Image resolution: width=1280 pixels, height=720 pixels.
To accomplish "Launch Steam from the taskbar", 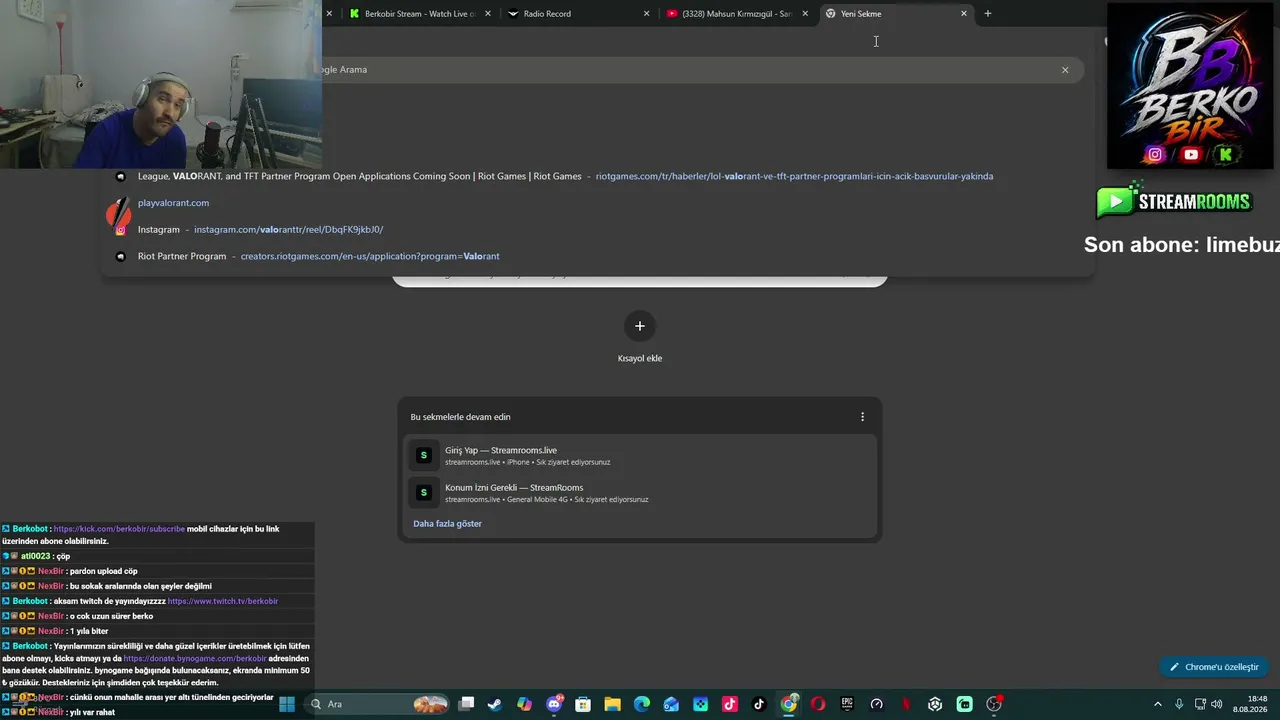I will [495, 704].
